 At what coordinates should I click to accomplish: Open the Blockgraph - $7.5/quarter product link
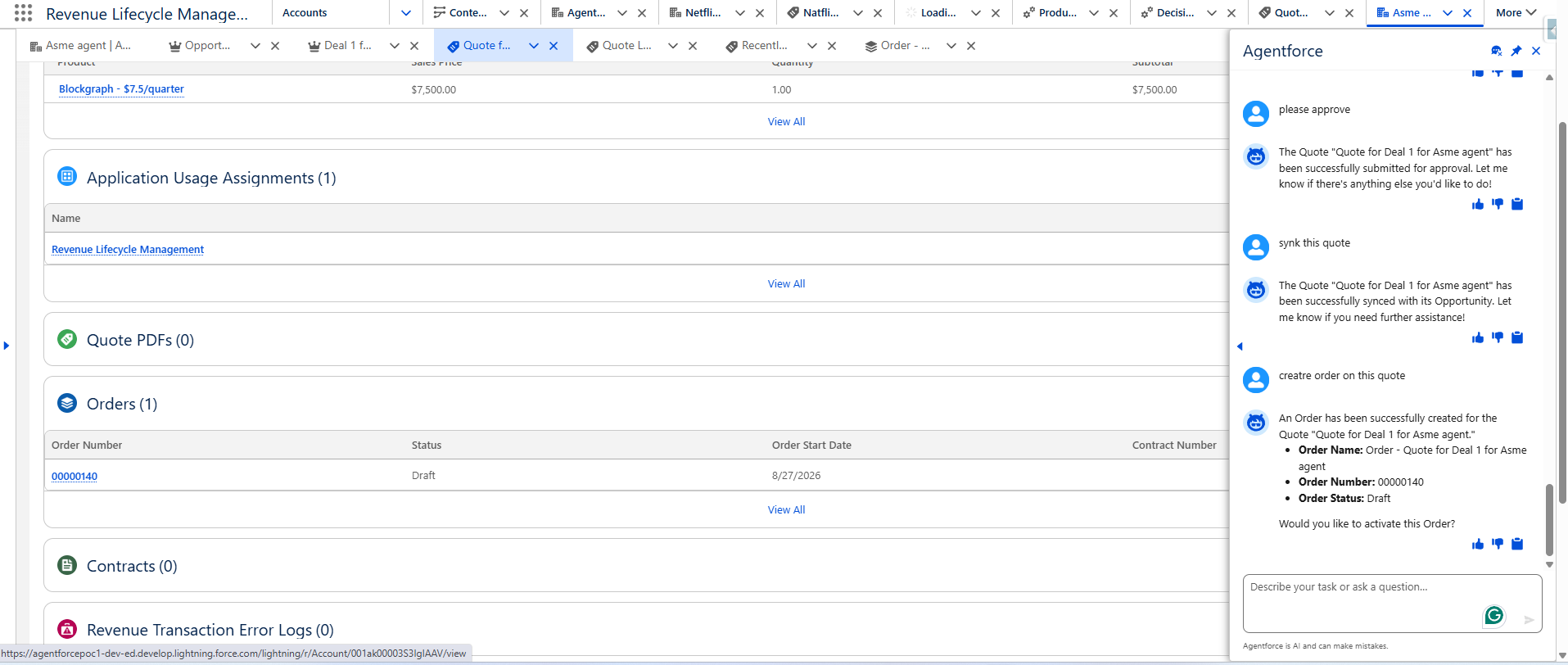[121, 89]
